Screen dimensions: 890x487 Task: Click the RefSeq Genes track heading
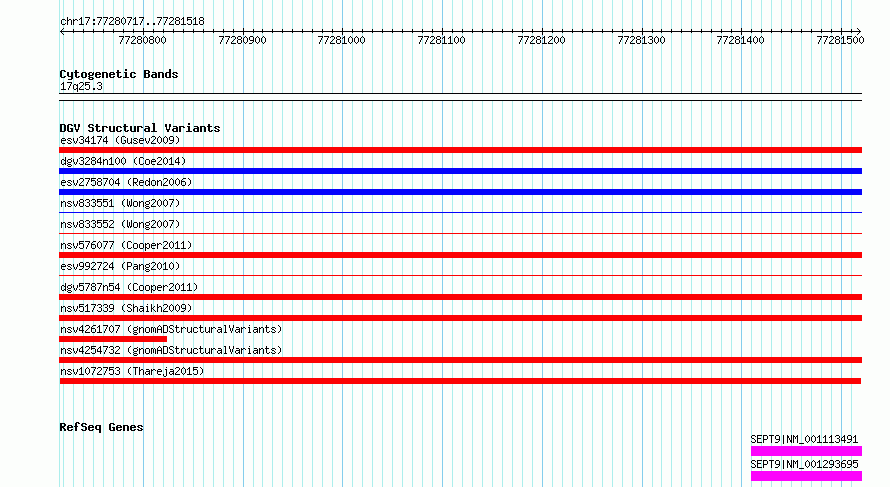pos(101,427)
